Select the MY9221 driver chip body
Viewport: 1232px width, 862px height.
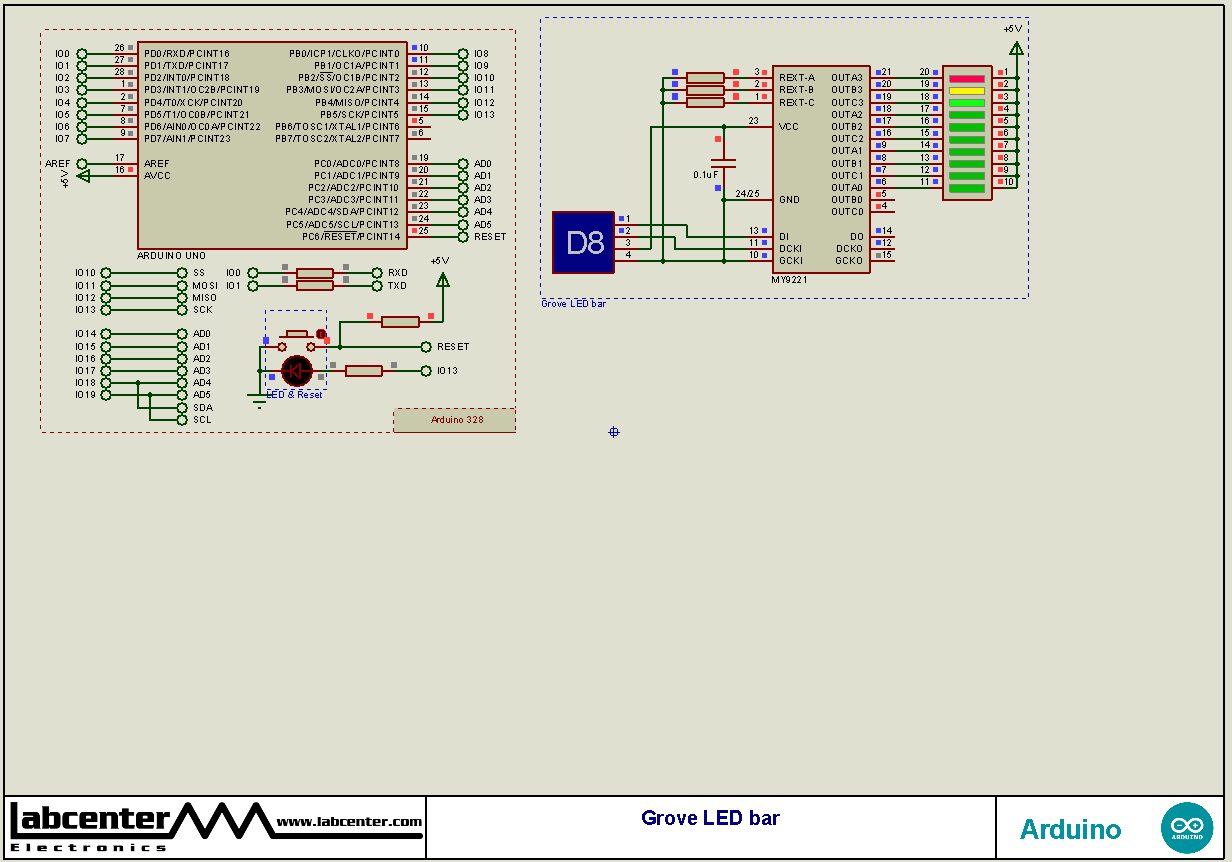pos(820,168)
